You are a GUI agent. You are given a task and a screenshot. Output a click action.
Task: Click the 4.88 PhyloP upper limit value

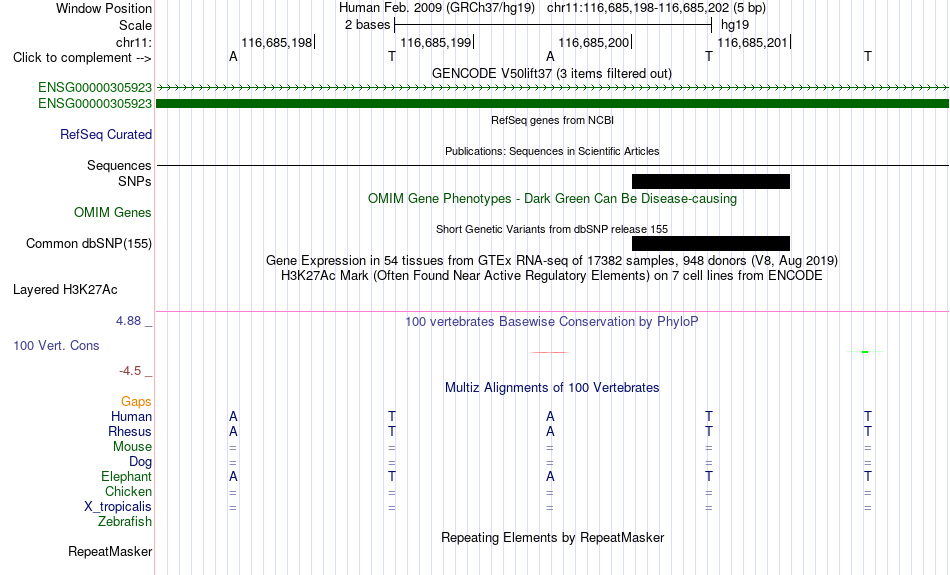tap(128, 321)
